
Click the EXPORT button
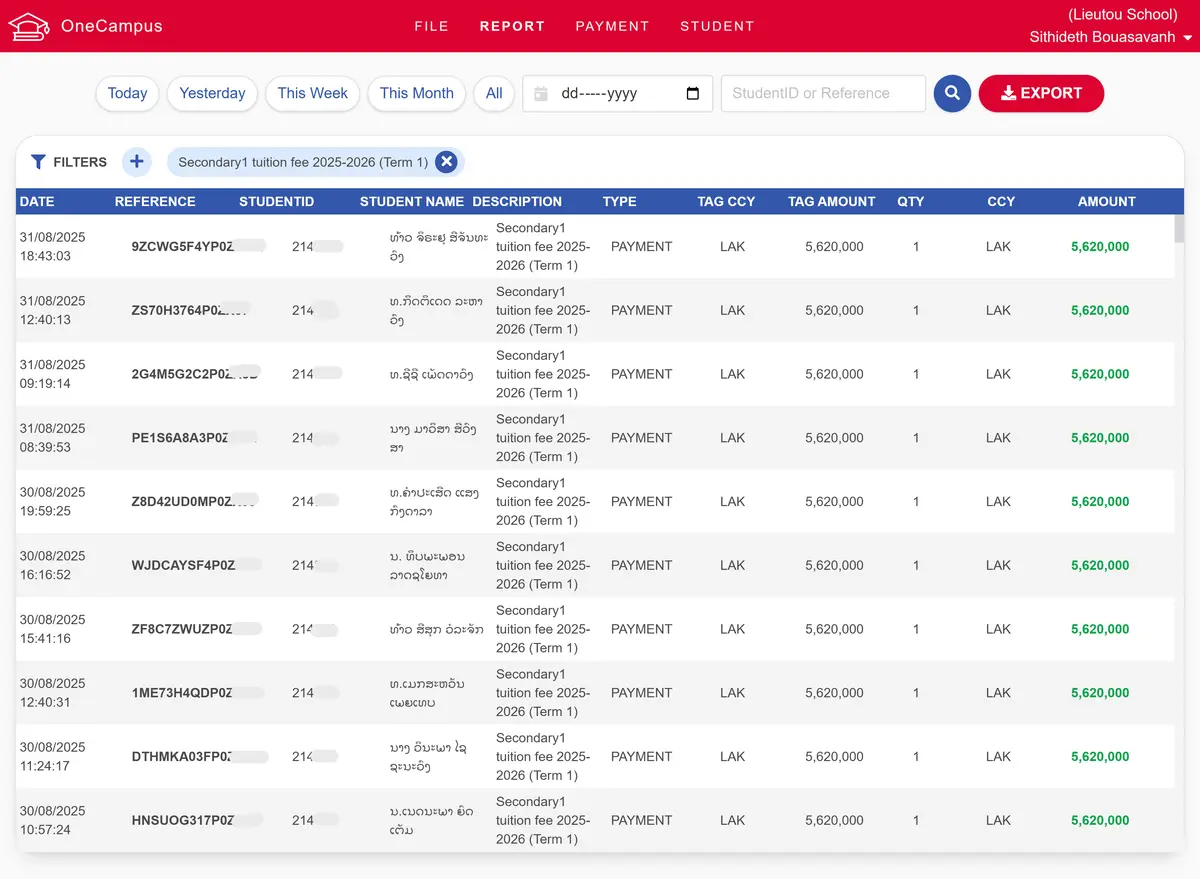coord(1041,93)
